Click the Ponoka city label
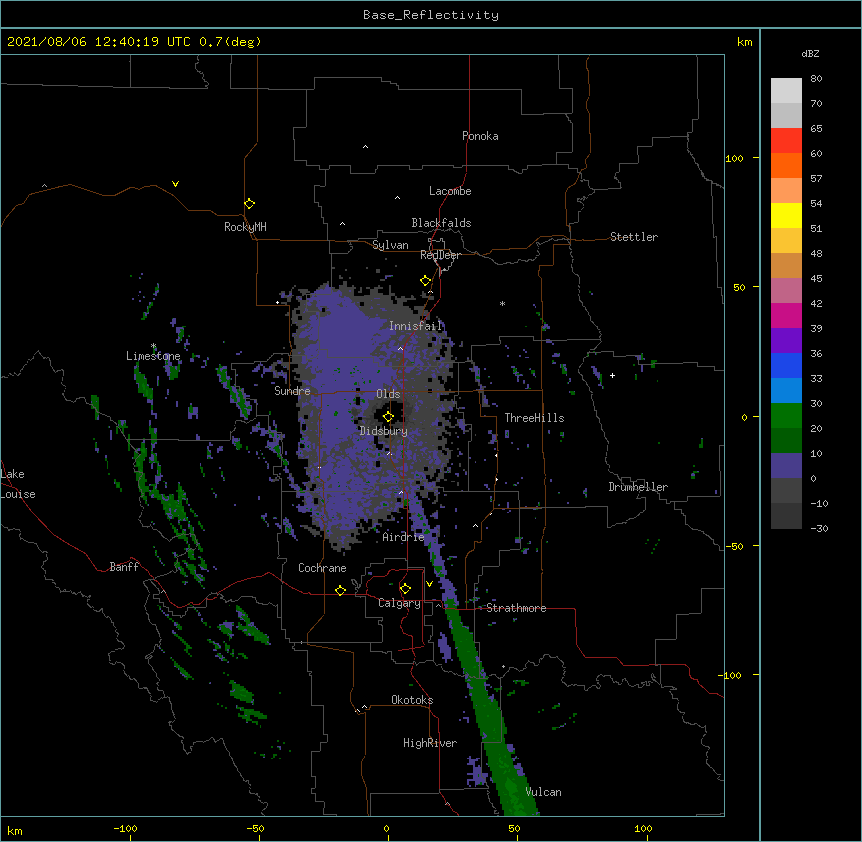The image size is (862, 842). pos(480,136)
